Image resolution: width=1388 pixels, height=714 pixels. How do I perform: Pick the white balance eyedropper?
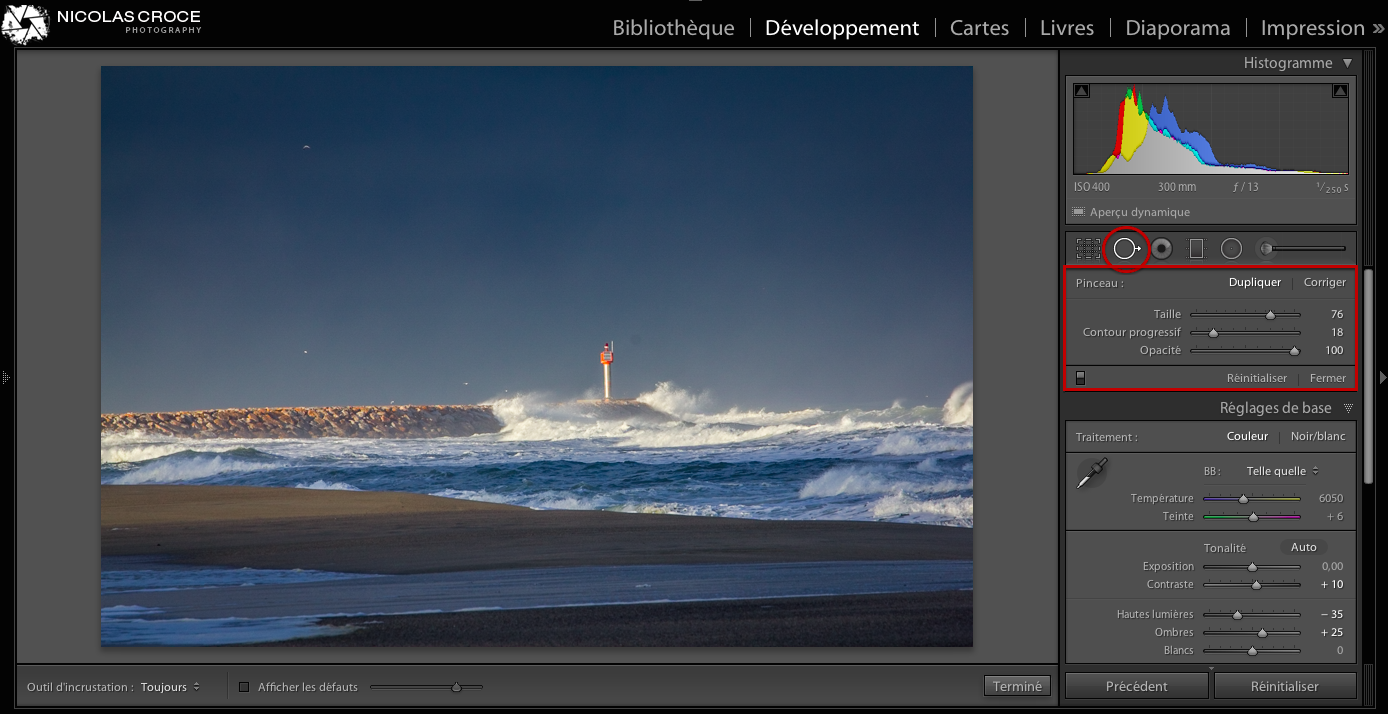[1091, 472]
